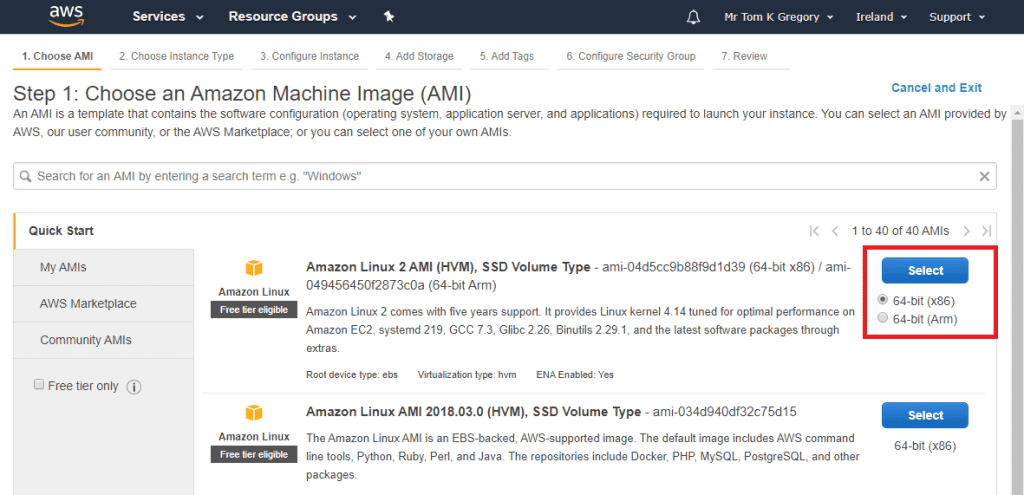The image size is (1024, 495).
Task: Open the pin shortcuts icon
Action: pyautogui.click(x=389, y=17)
